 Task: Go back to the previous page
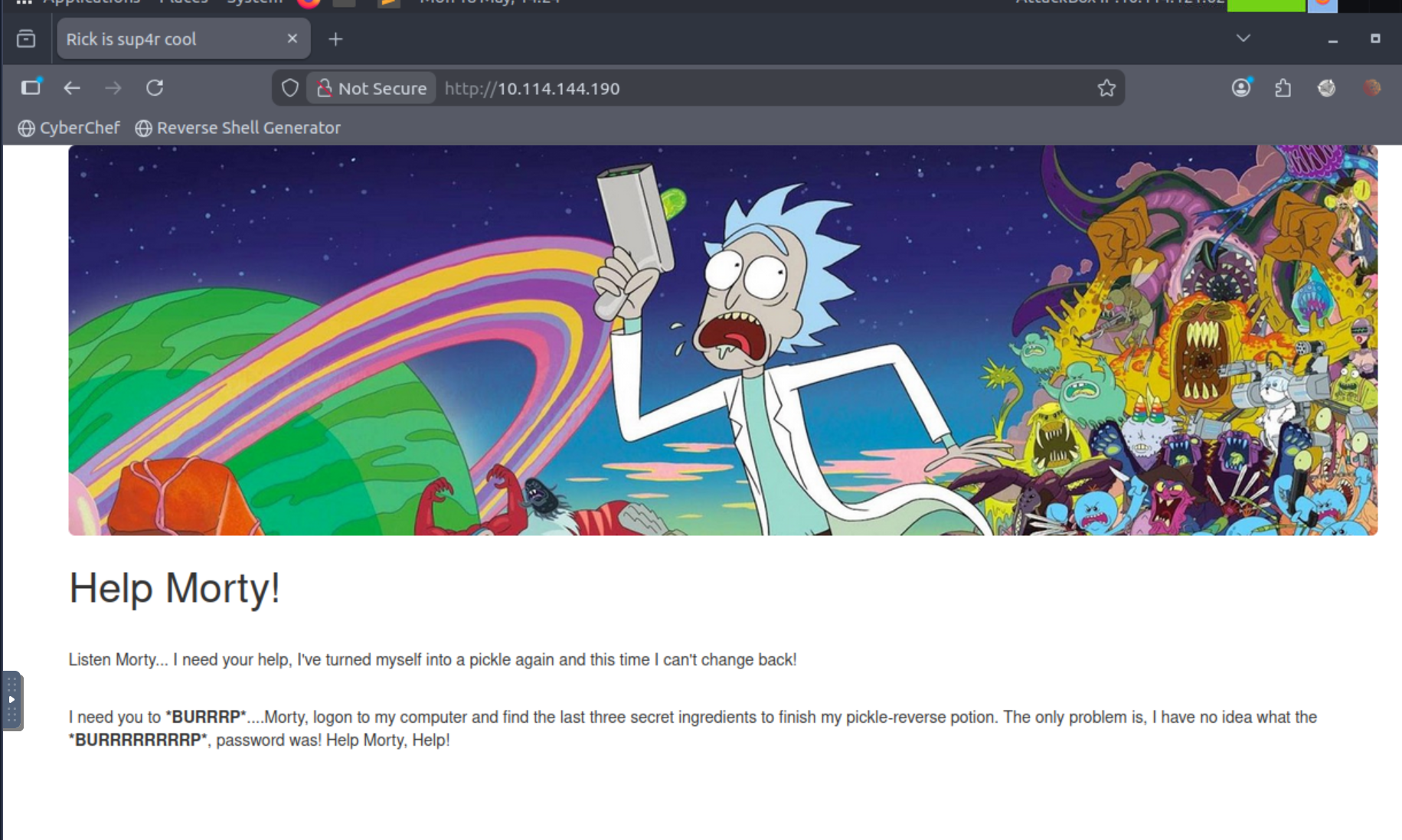pyautogui.click(x=72, y=88)
